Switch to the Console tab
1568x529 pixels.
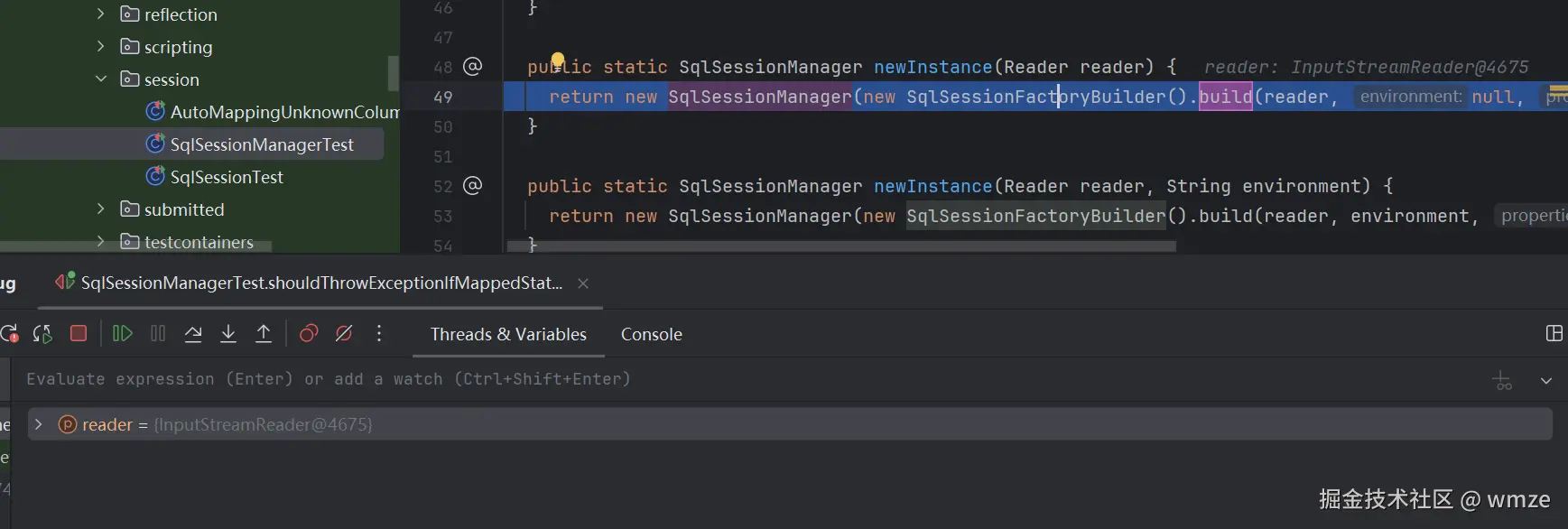tap(651, 334)
